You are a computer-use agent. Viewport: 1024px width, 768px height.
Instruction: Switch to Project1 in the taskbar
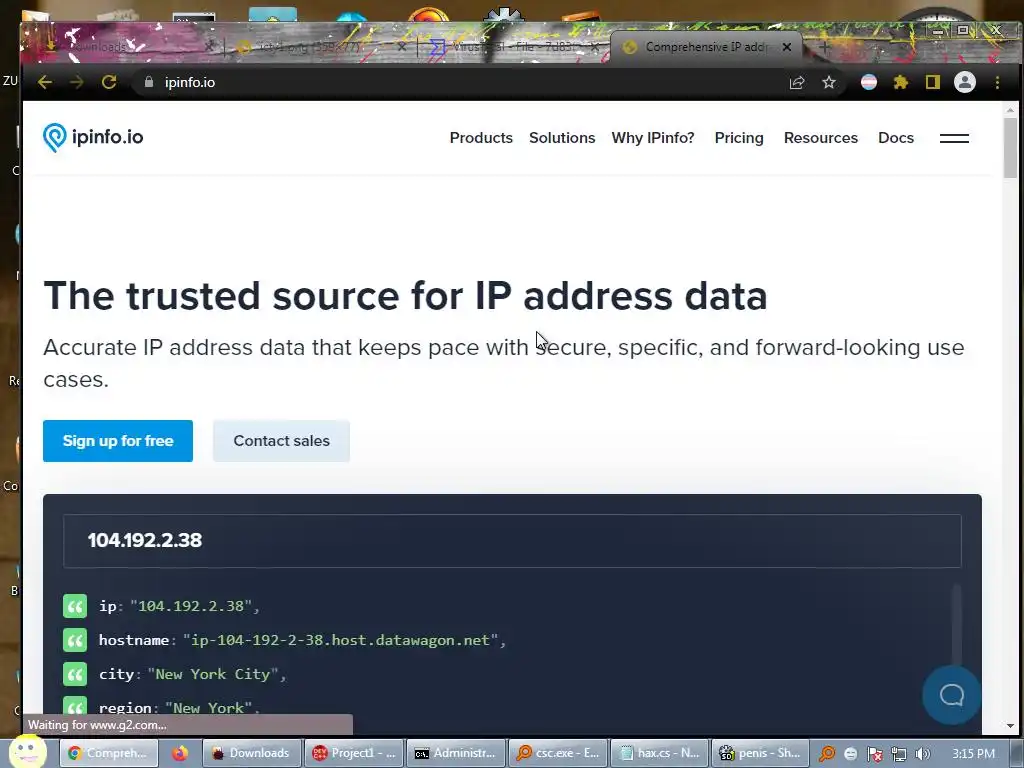(353, 753)
